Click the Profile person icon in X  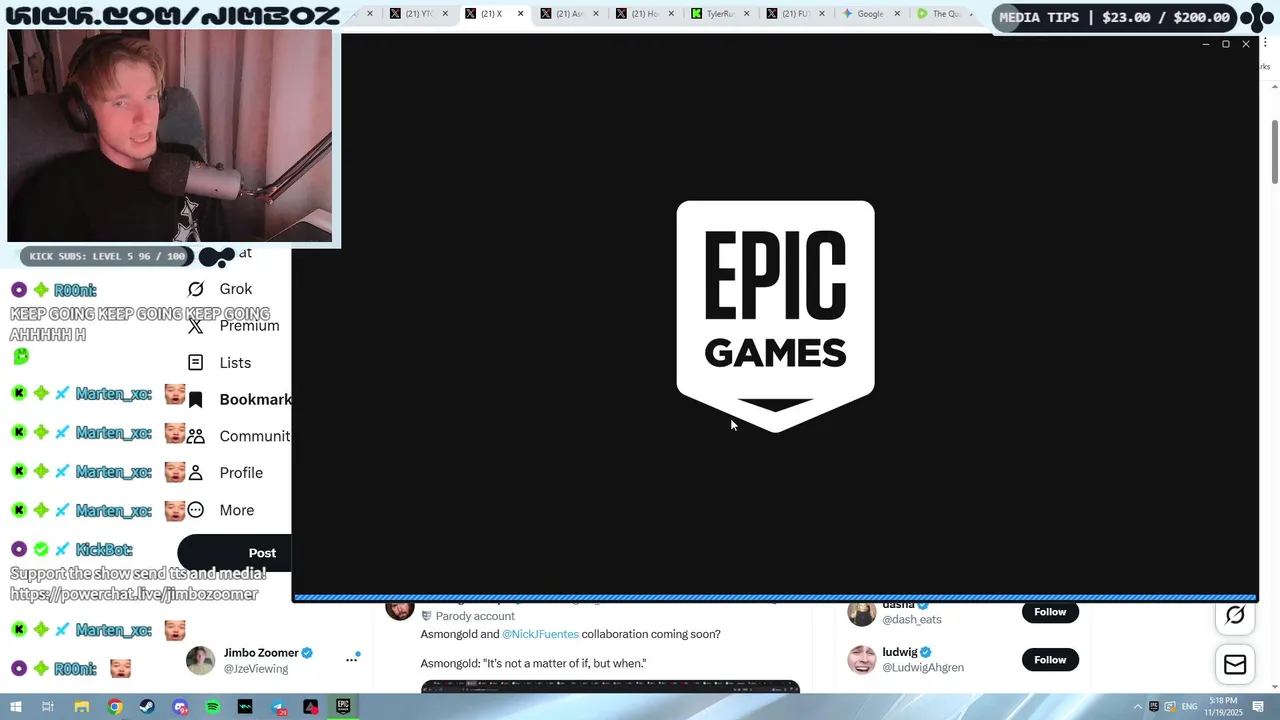(196, 473)
